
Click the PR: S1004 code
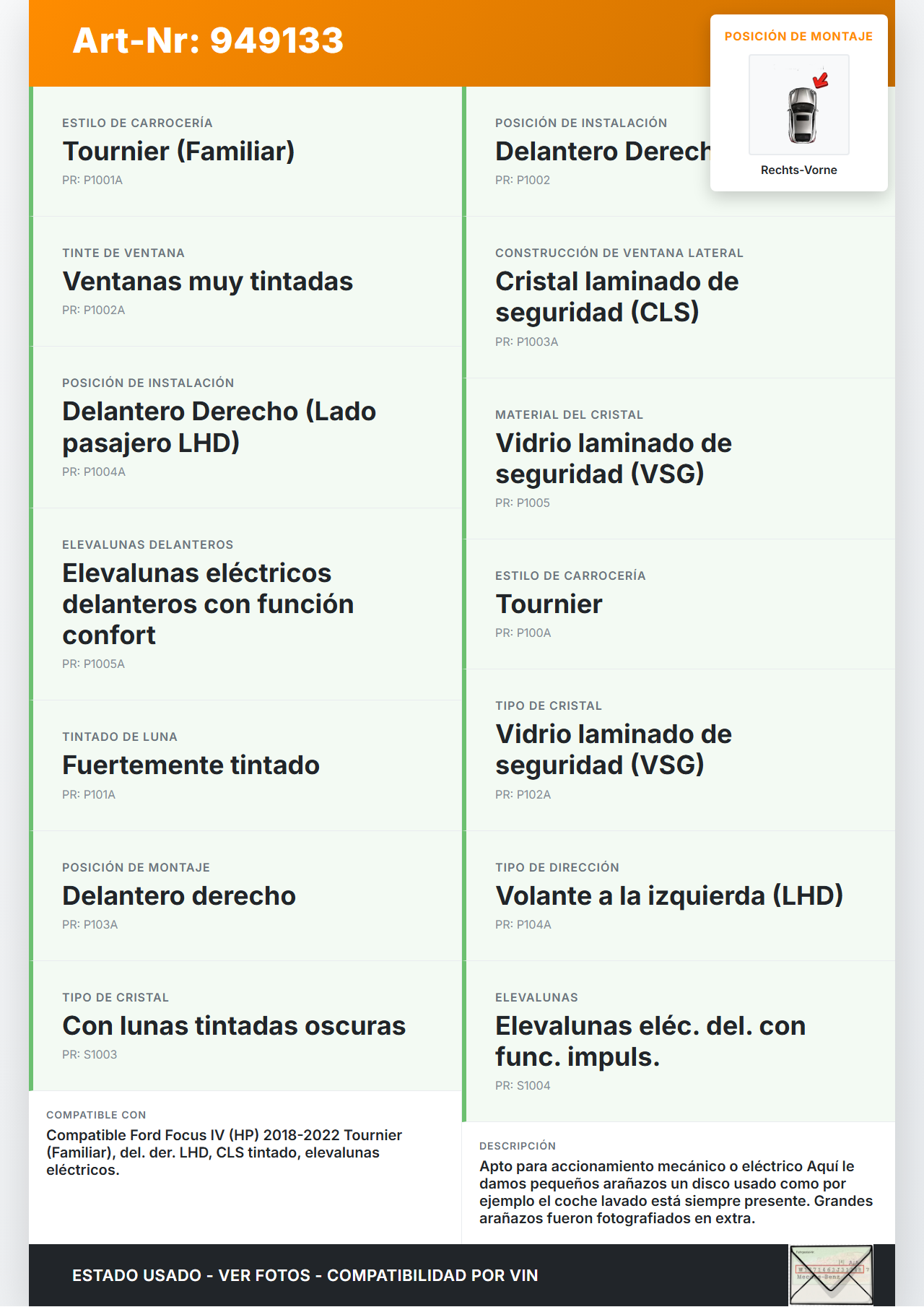click(522, 1086)
